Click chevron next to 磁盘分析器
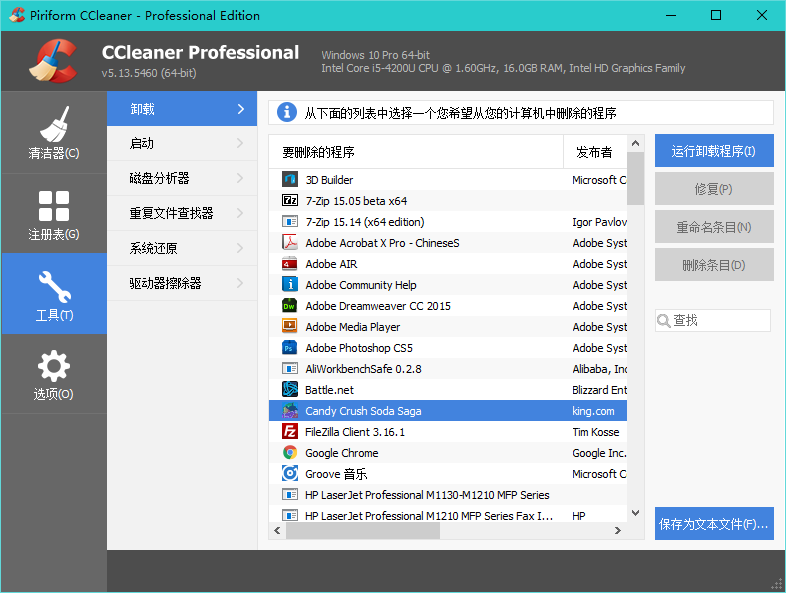786x593 pixels. tap(241, 178)
